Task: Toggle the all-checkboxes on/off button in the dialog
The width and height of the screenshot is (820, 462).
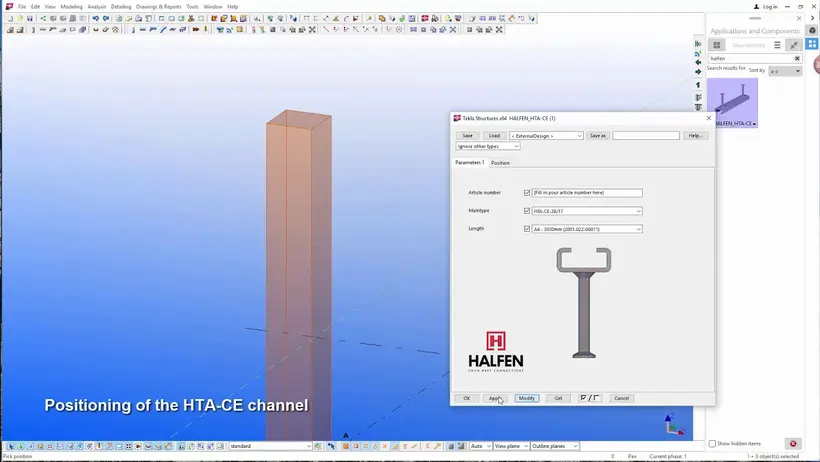Action: (589, 398)
